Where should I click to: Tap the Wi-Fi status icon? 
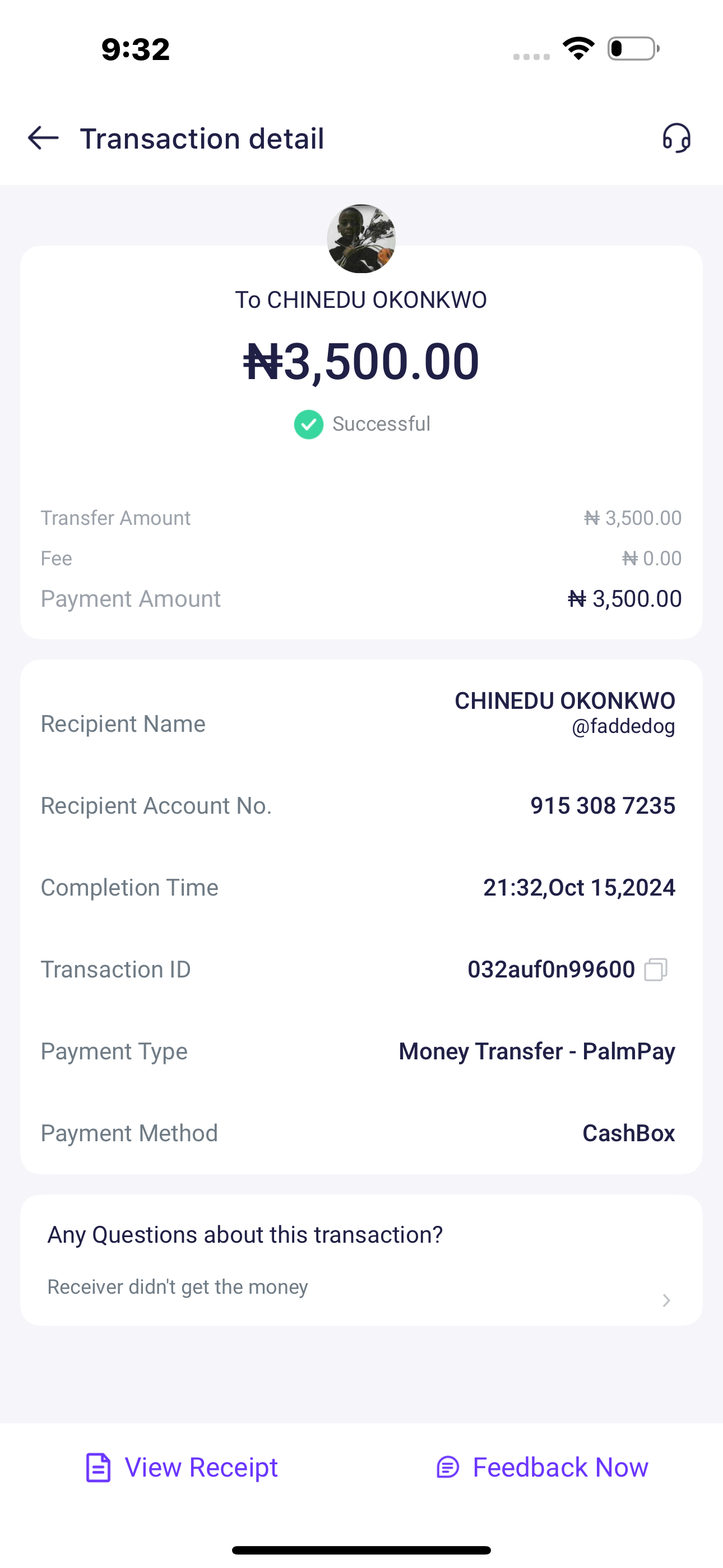point(578,49)
